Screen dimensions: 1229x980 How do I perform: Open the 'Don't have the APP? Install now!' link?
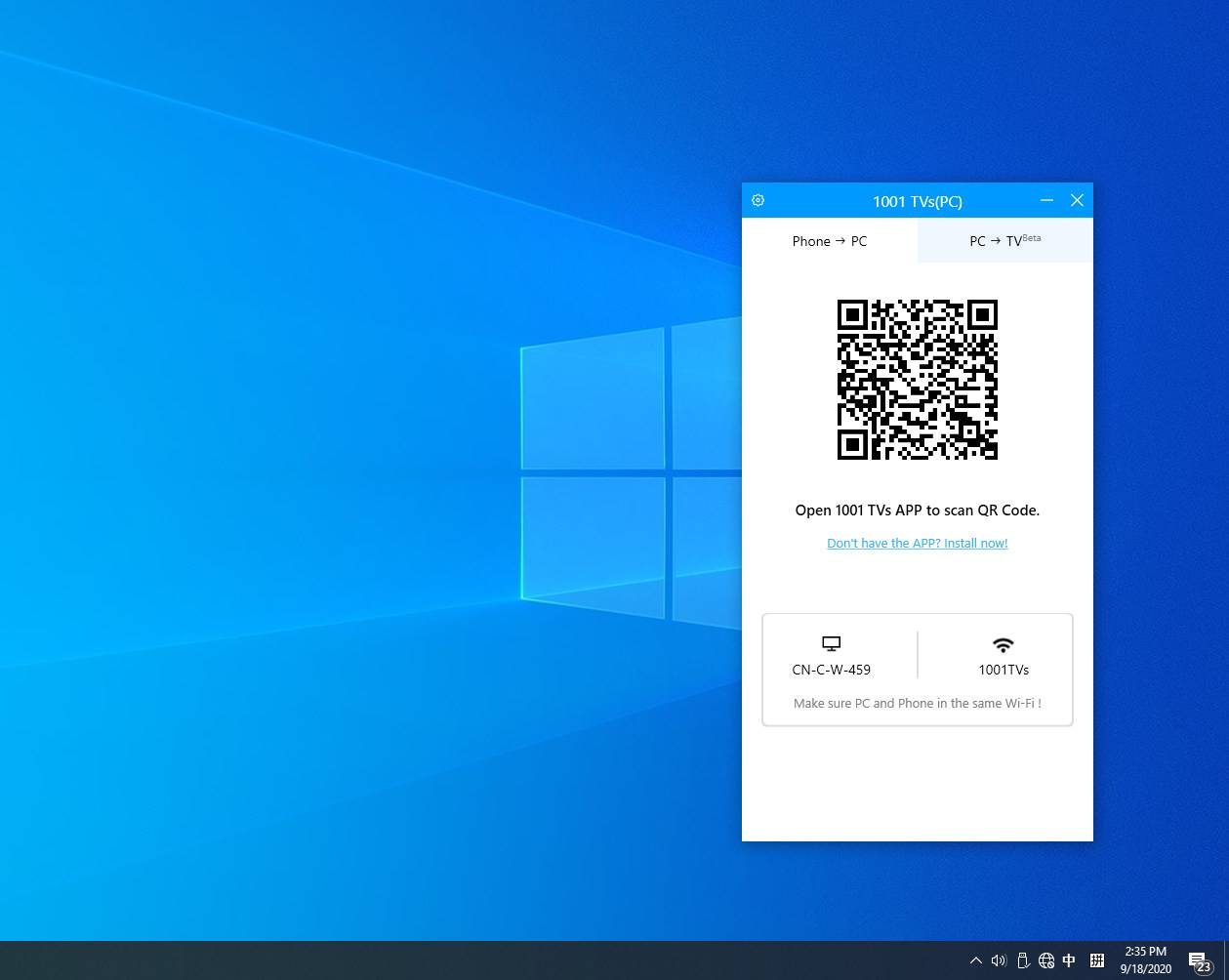pos(918,544)
